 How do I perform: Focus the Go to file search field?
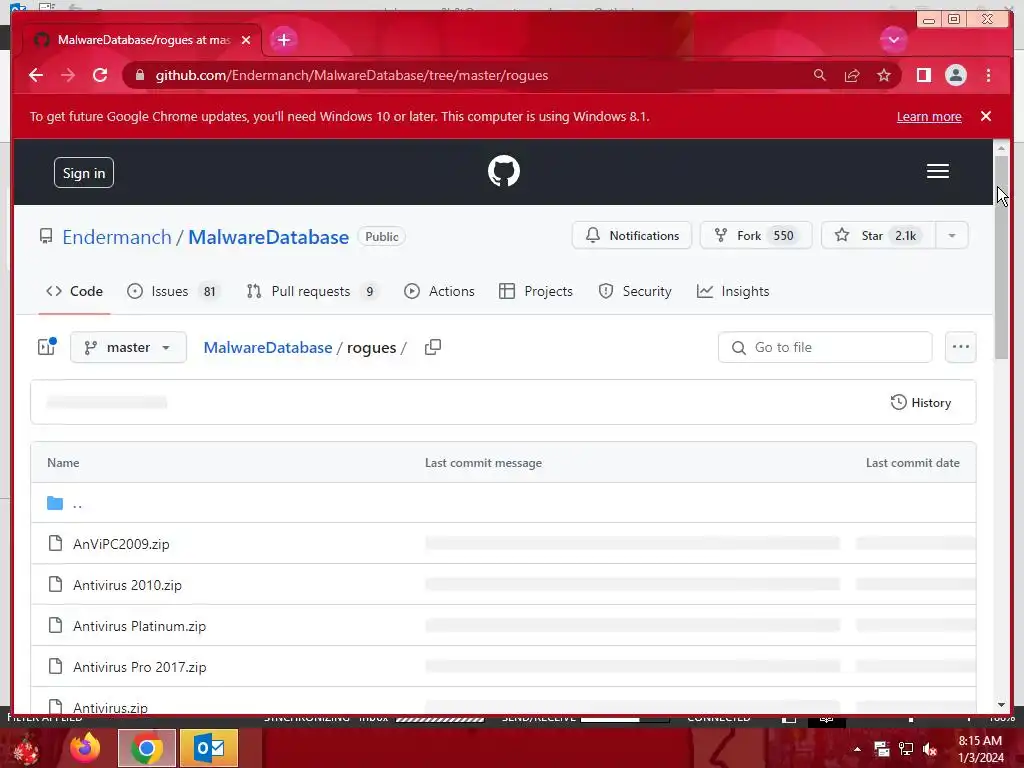tap(825, 347)
